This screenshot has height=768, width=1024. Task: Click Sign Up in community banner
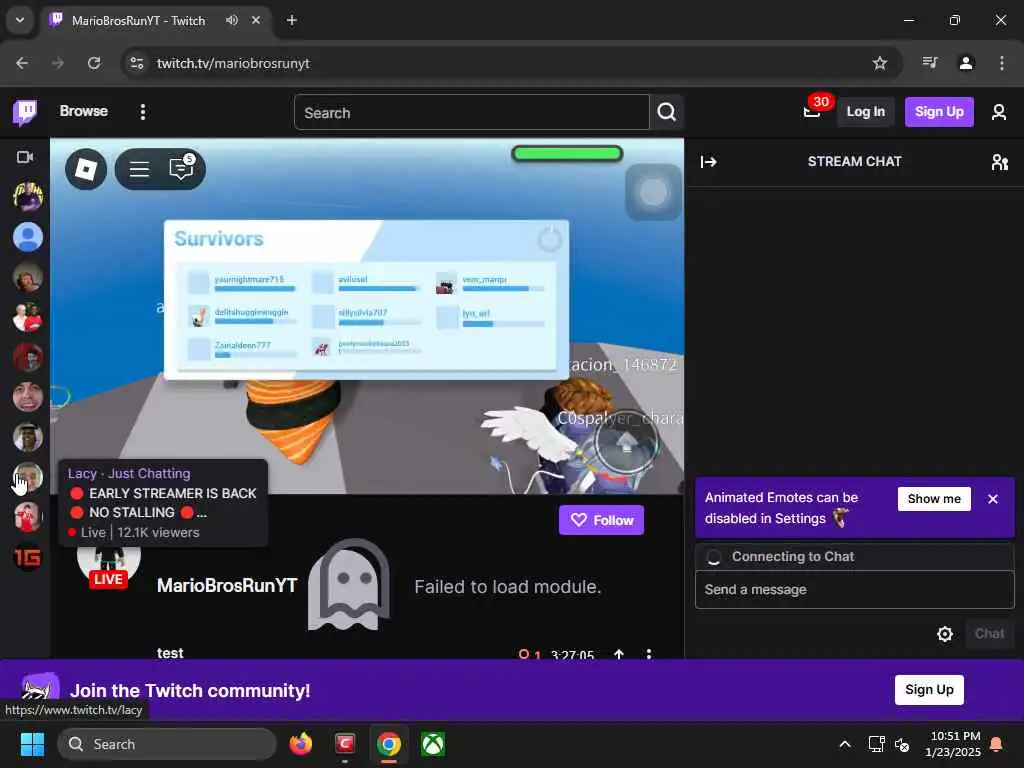point(929,690)
